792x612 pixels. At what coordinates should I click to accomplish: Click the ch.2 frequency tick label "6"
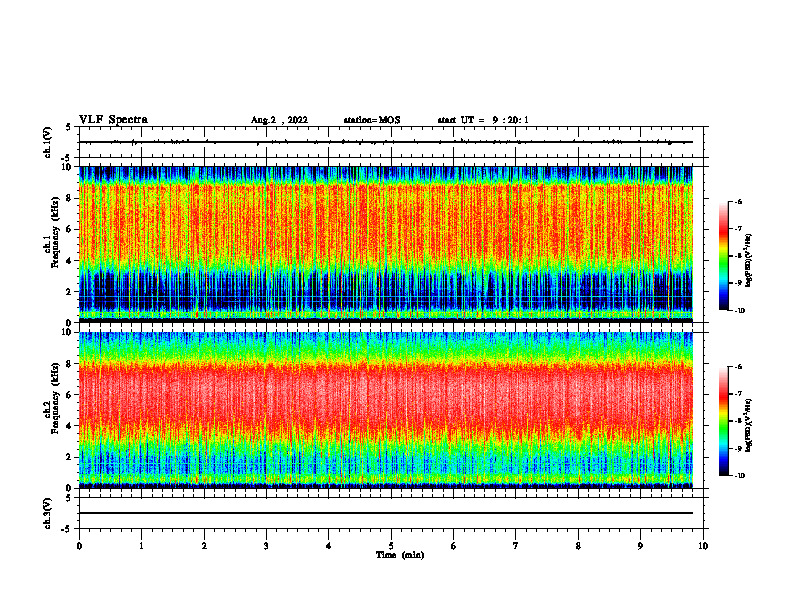[70, 395]
